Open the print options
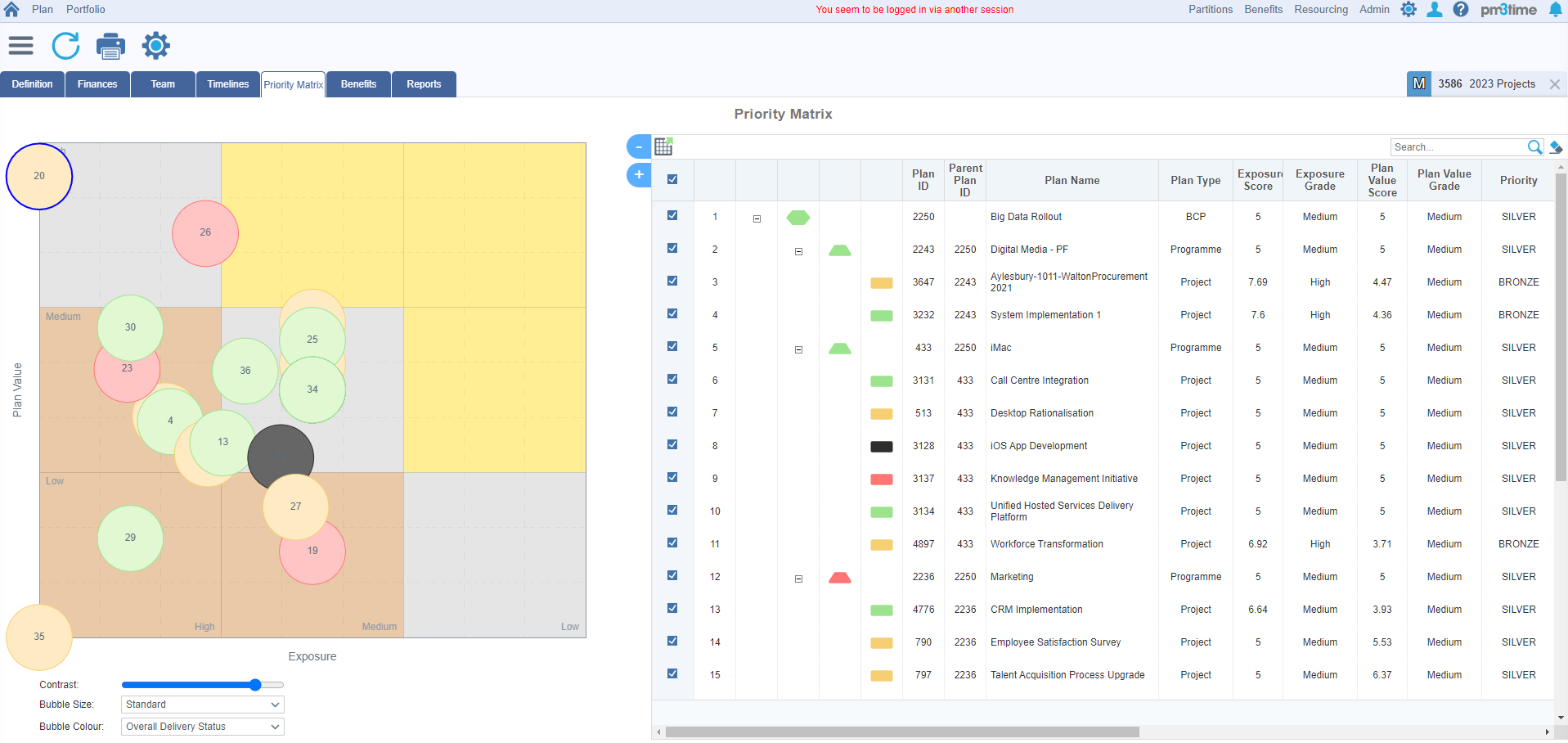Image resolution: width=1568 pixels, height=743 pixels. [110, 46]
